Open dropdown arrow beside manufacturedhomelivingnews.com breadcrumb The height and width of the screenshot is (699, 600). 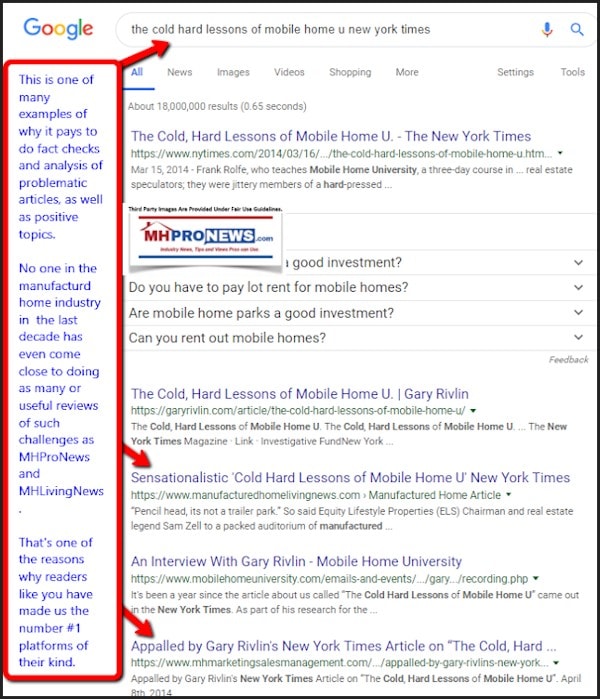coord(509,494)
